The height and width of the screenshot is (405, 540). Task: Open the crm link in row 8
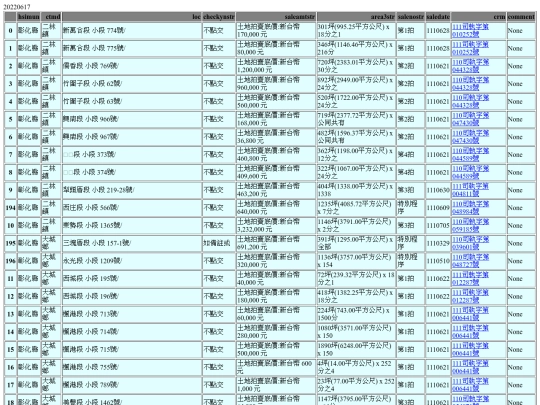click(x=470, y=172)
